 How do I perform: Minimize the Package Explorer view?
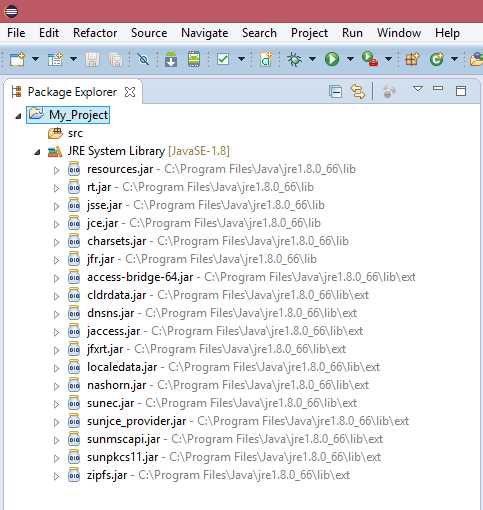coord(438,88)
